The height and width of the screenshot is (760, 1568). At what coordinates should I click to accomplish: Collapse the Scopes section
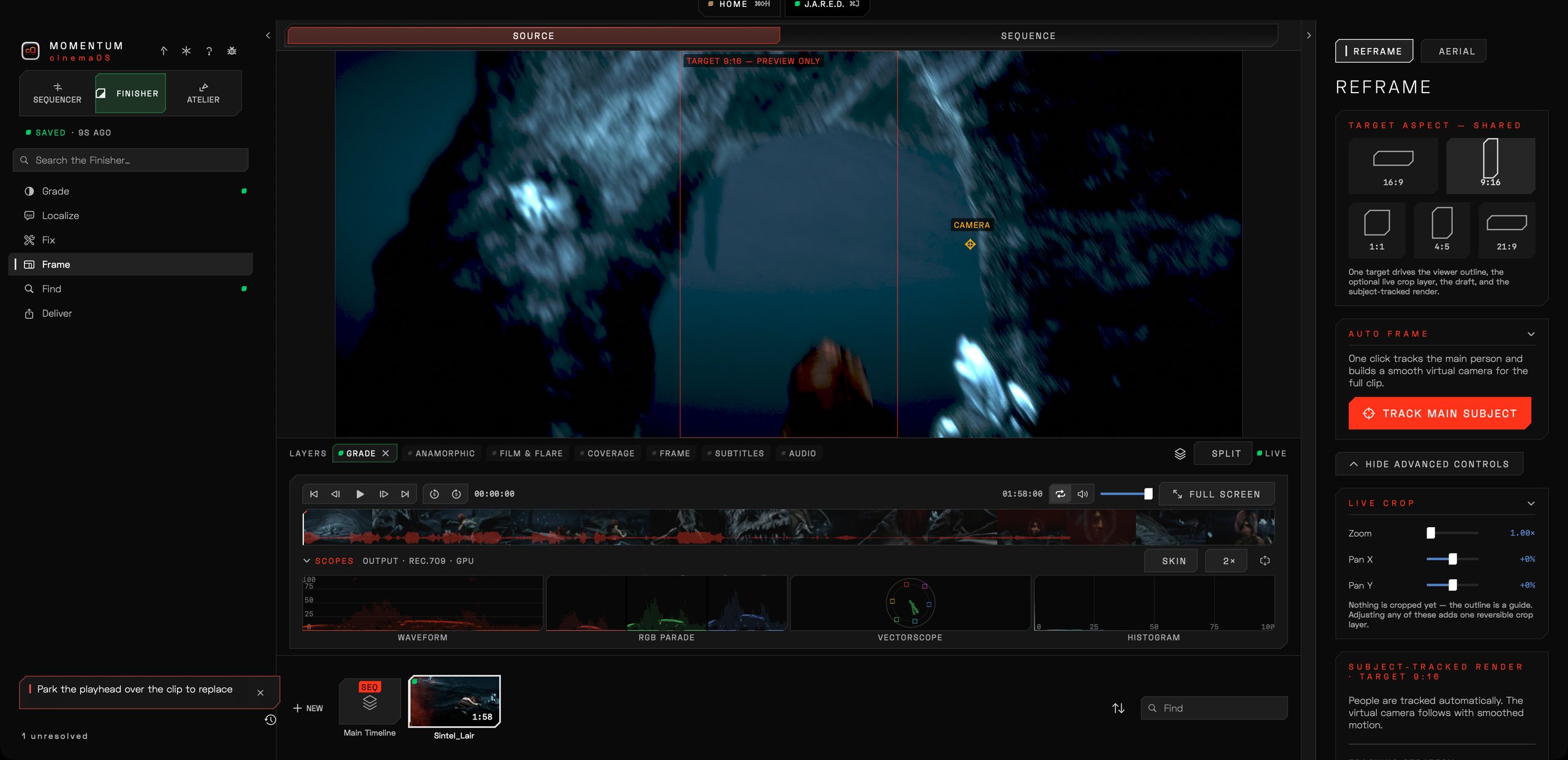[x=307, y=561]
